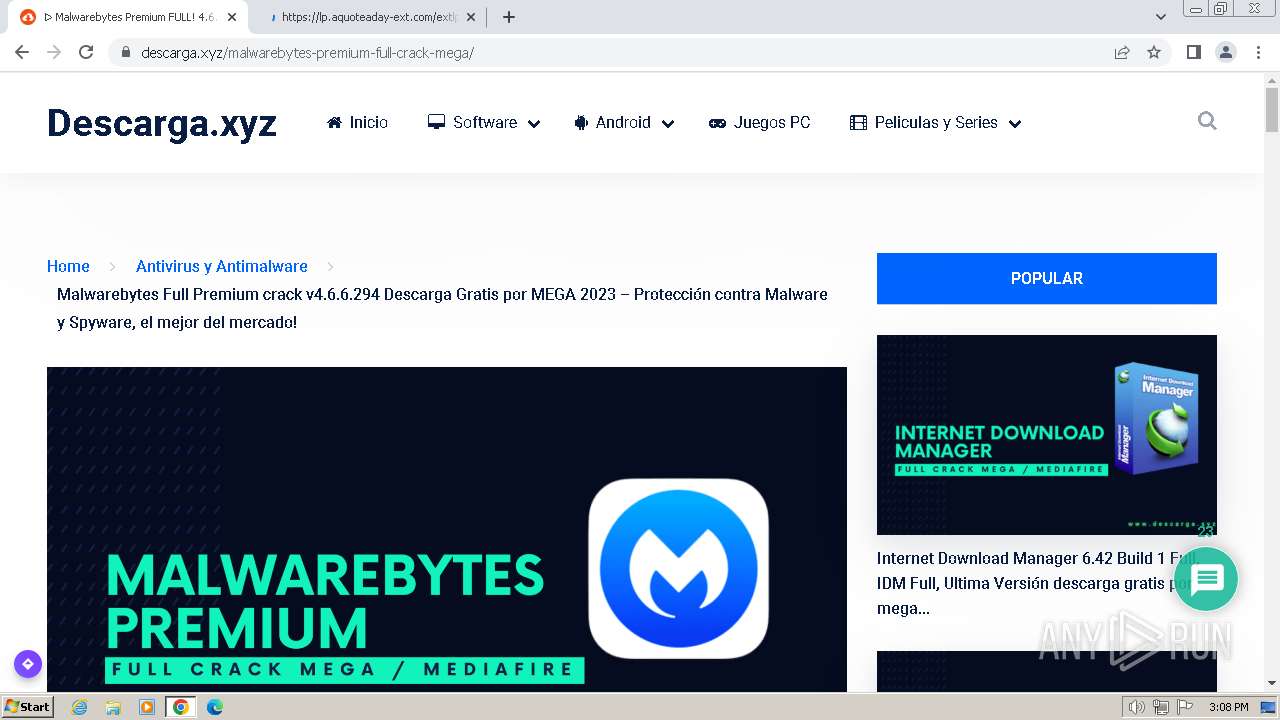Open Microsoft Edge from taskbar
The width and height of the screenshot is (1280, 720).
pos(215,707)
